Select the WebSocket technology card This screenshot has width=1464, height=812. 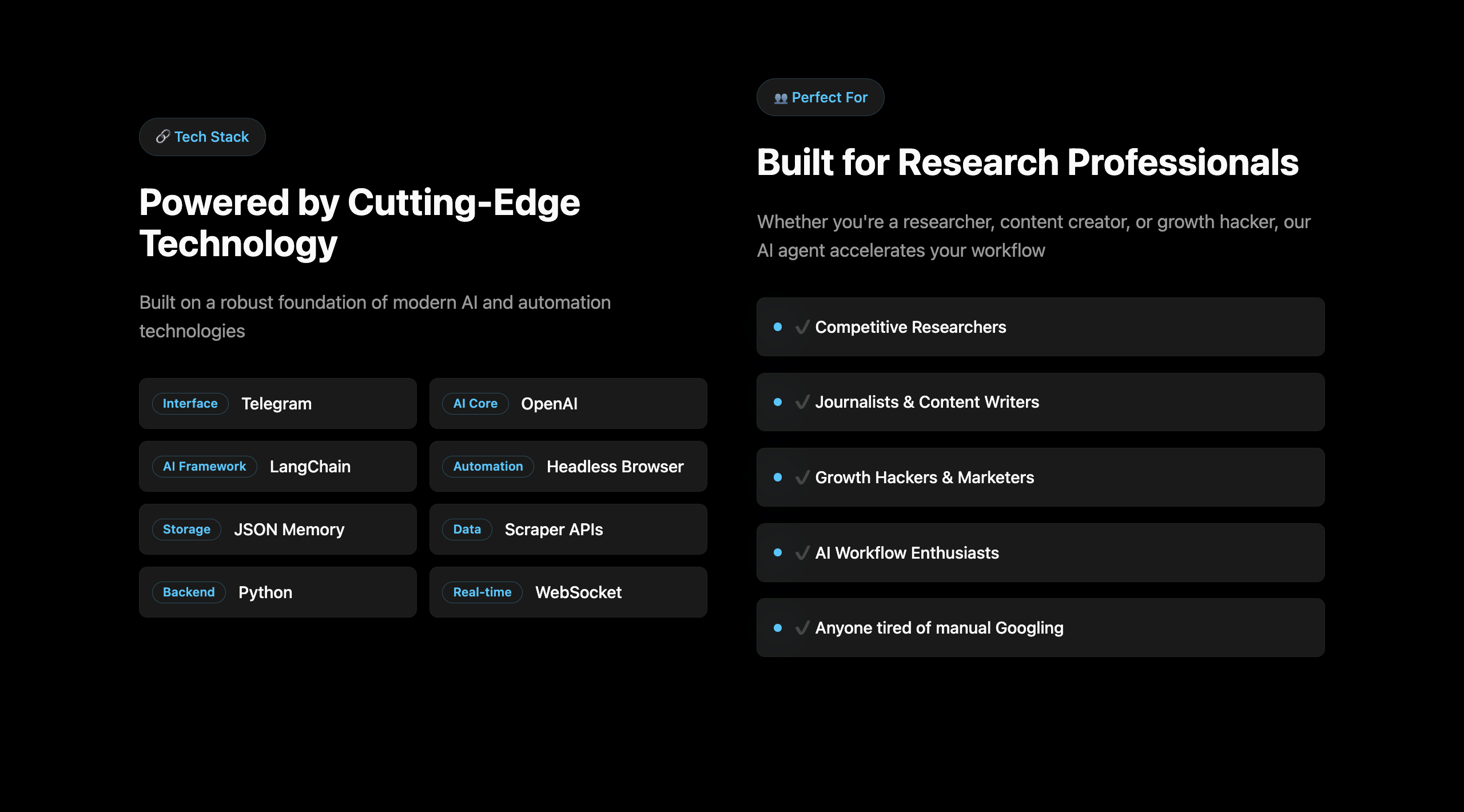(568, 592)
